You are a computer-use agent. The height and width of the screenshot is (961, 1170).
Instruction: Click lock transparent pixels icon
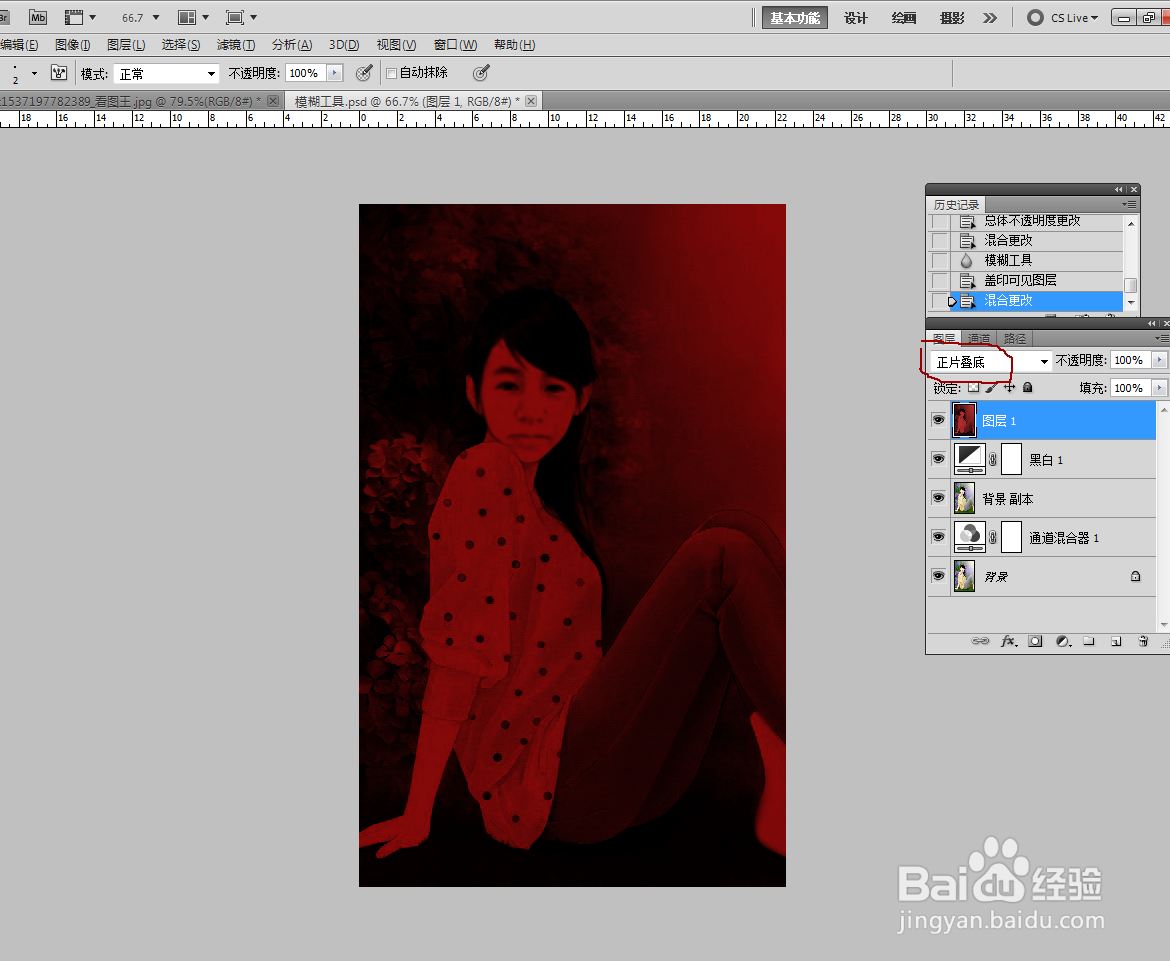point(973,387)
